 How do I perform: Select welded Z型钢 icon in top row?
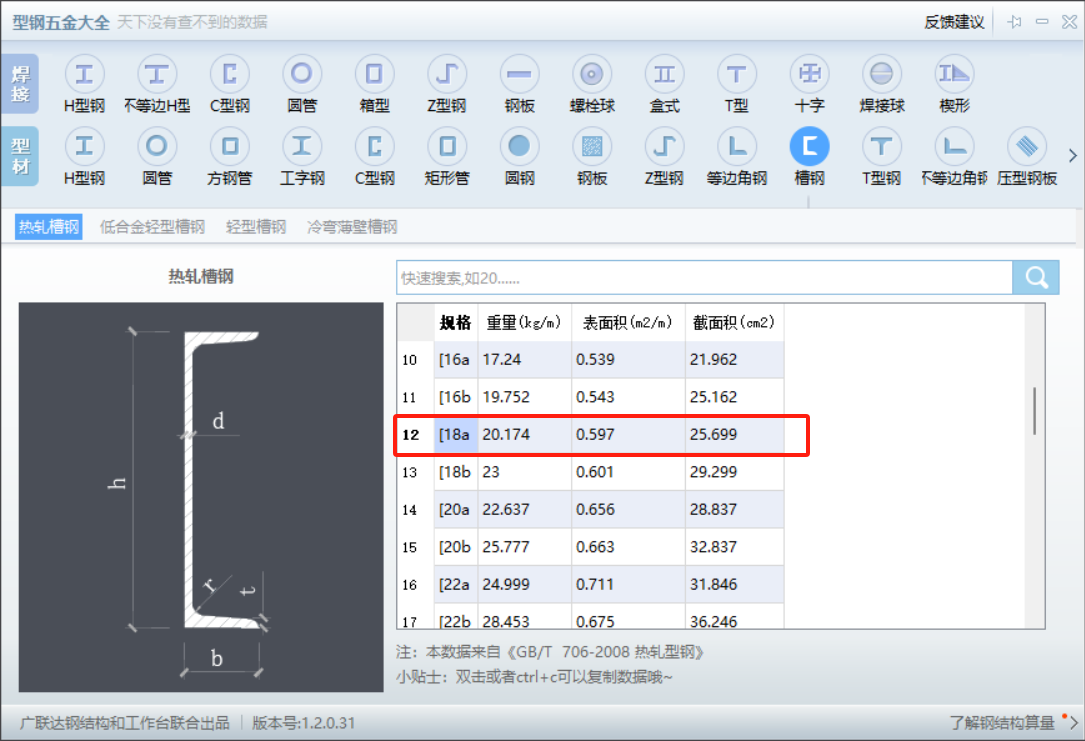(x=447, y=74)
